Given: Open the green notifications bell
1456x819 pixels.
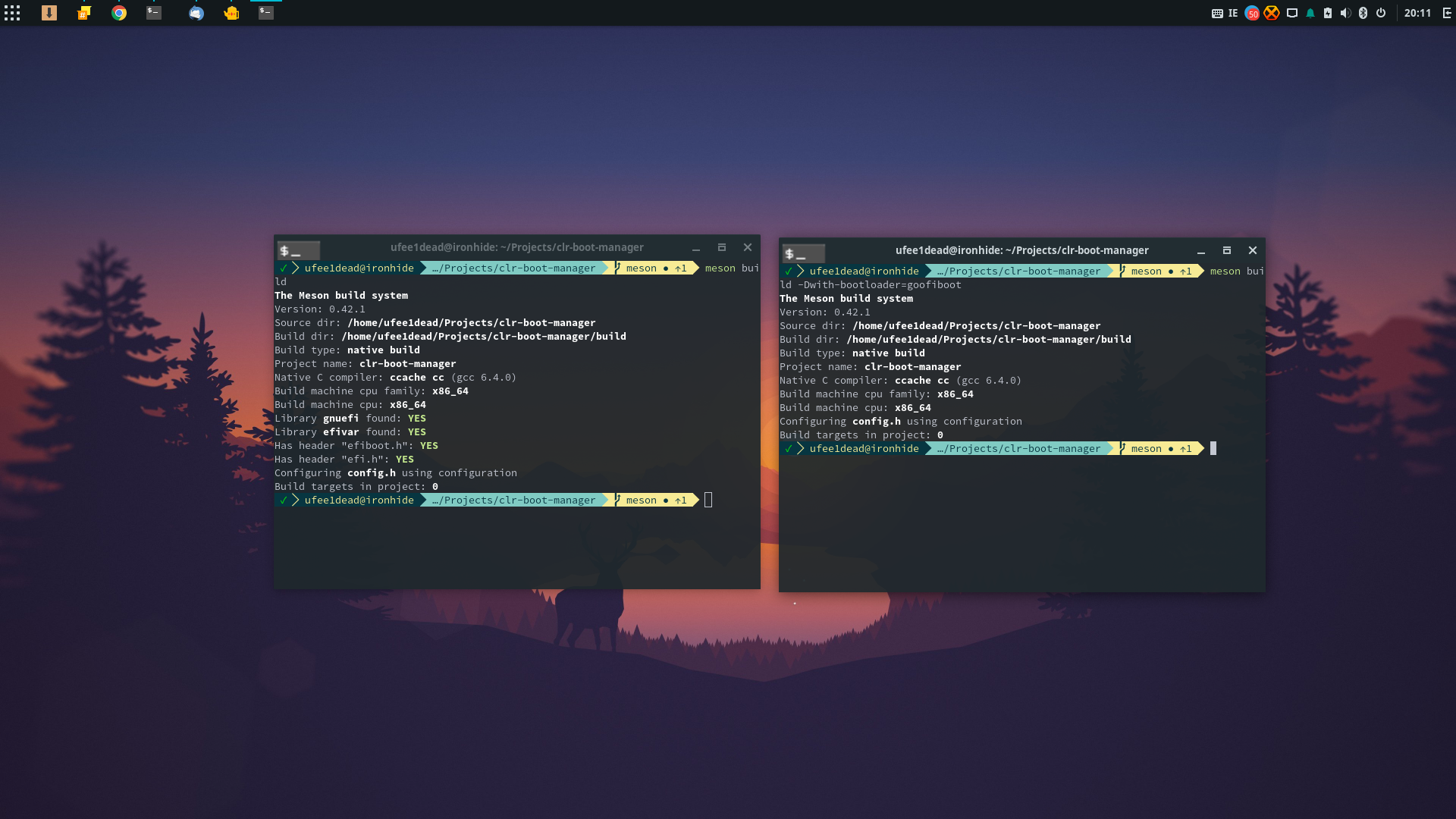Looking at the screenshot, I should [1310, 13].
